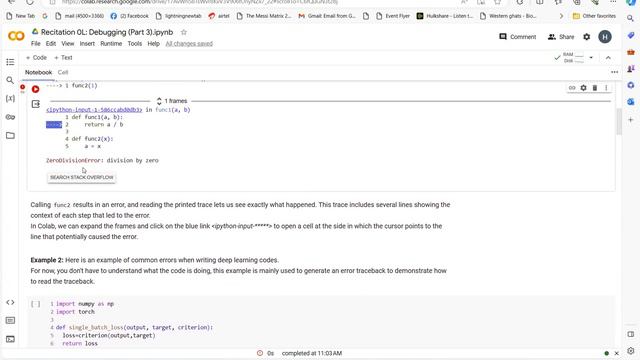
Task: Open the ipython-input traceback link
Action: (x=94, y=110)
